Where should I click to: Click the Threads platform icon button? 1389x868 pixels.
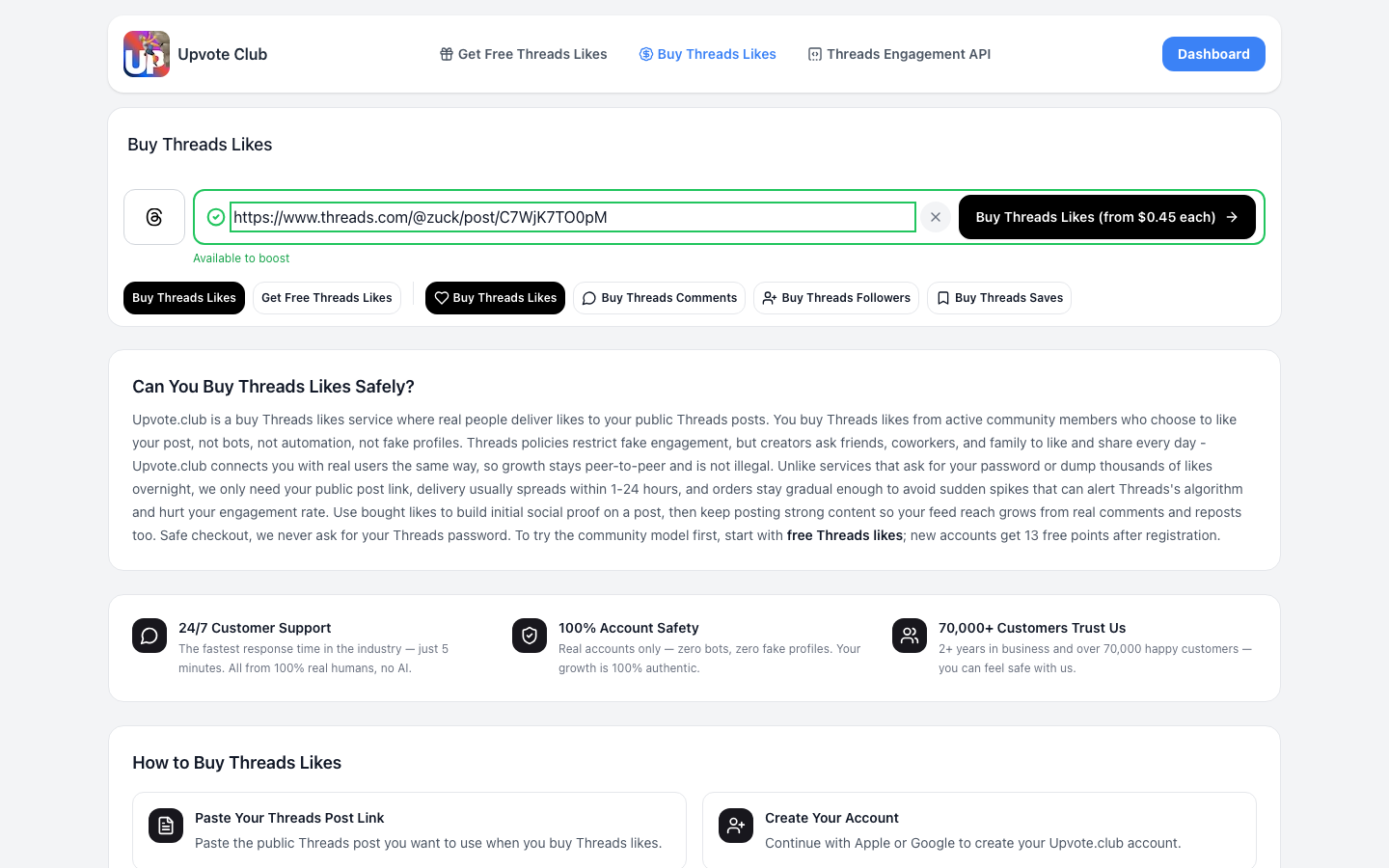point(154,217)
